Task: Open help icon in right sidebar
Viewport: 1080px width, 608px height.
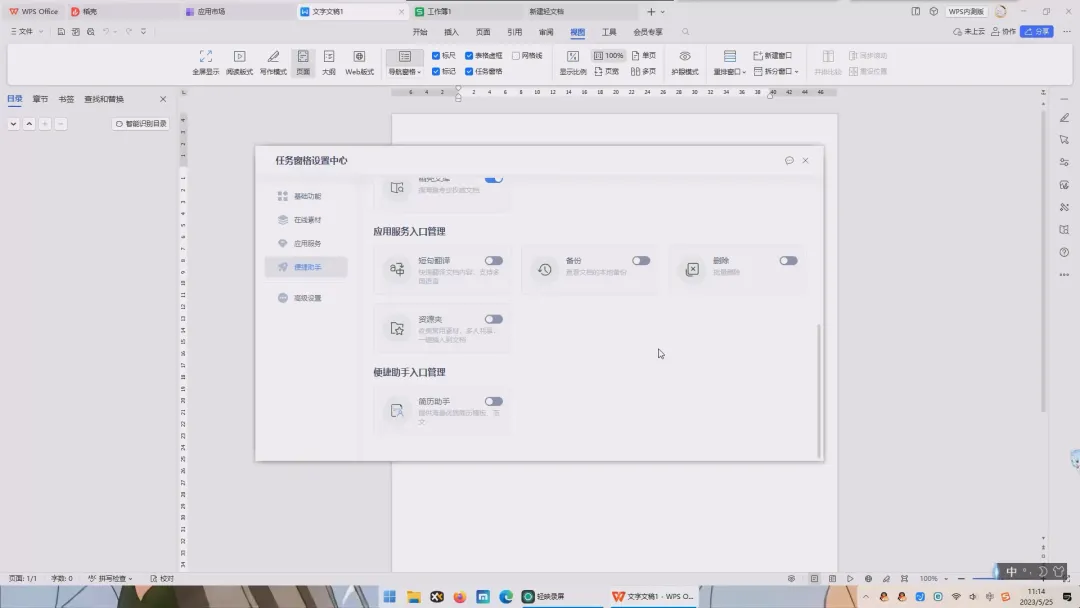Action: (x=1064, y=252)
